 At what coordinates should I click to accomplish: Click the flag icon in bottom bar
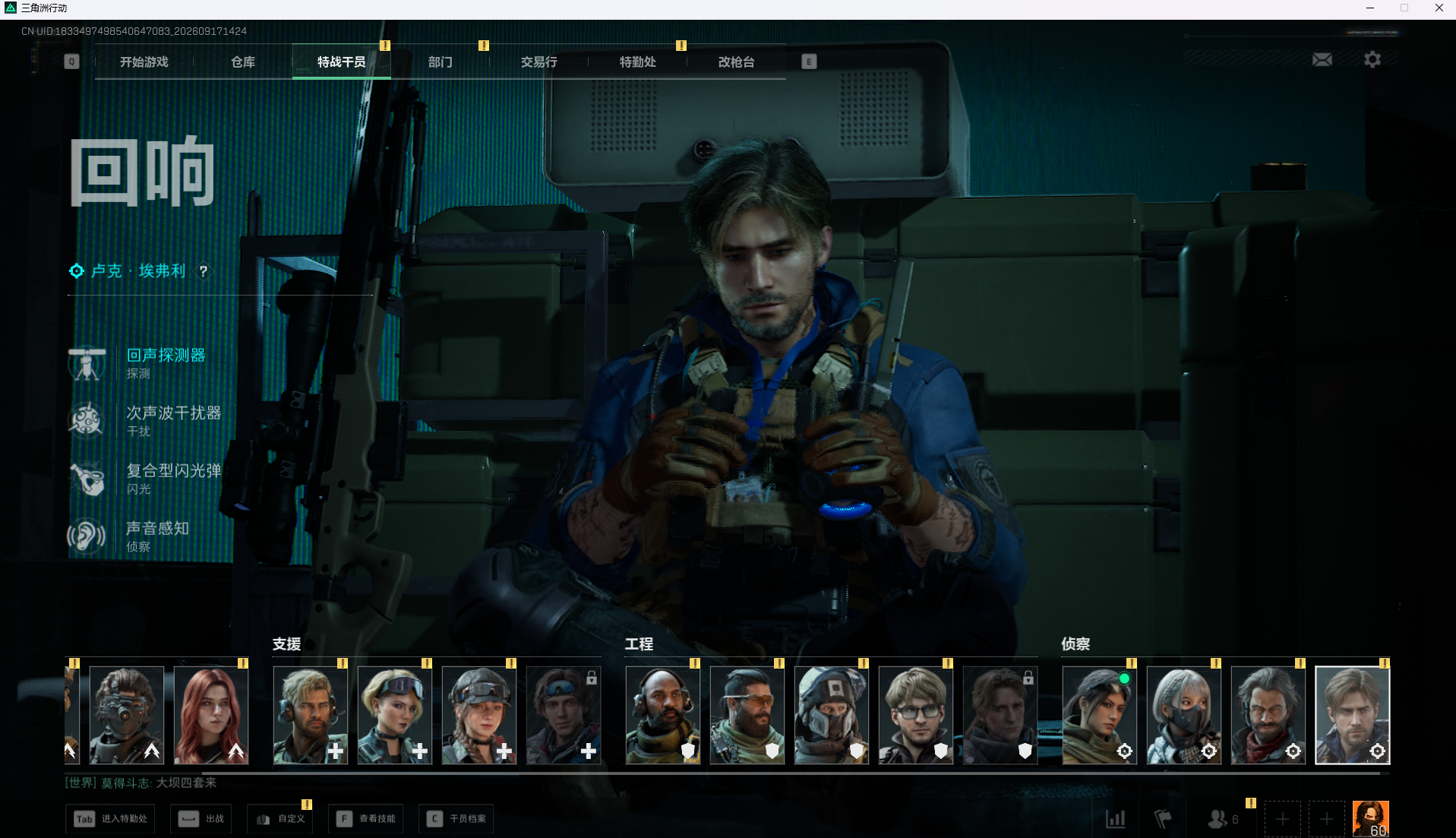point(1163,818)
